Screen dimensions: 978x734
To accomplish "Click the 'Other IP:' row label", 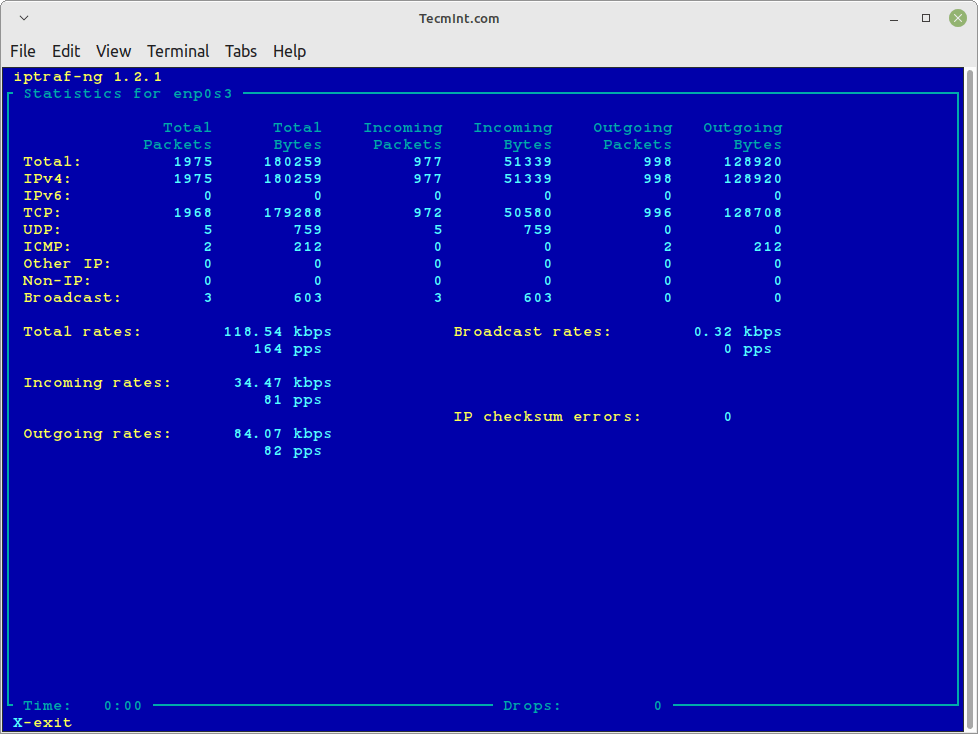I will [x=67, y=264].
